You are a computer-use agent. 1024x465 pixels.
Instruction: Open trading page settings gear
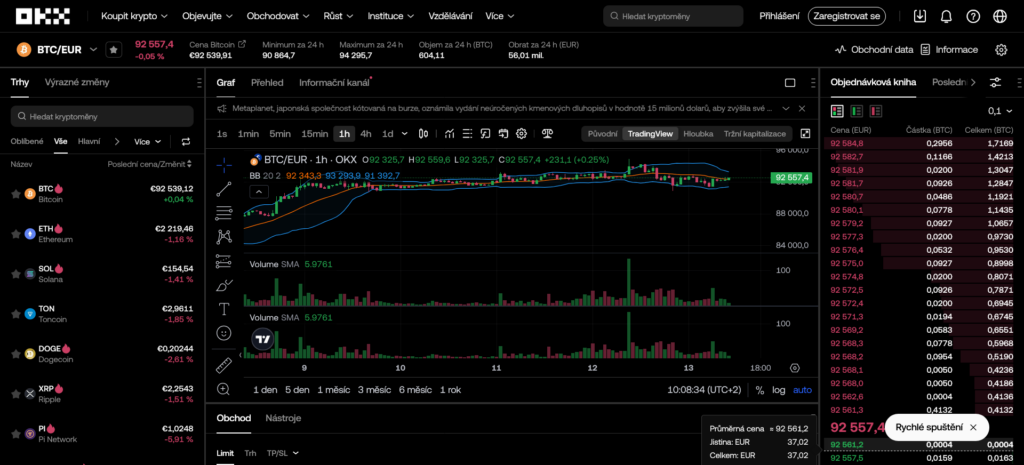coord(1001,50)
